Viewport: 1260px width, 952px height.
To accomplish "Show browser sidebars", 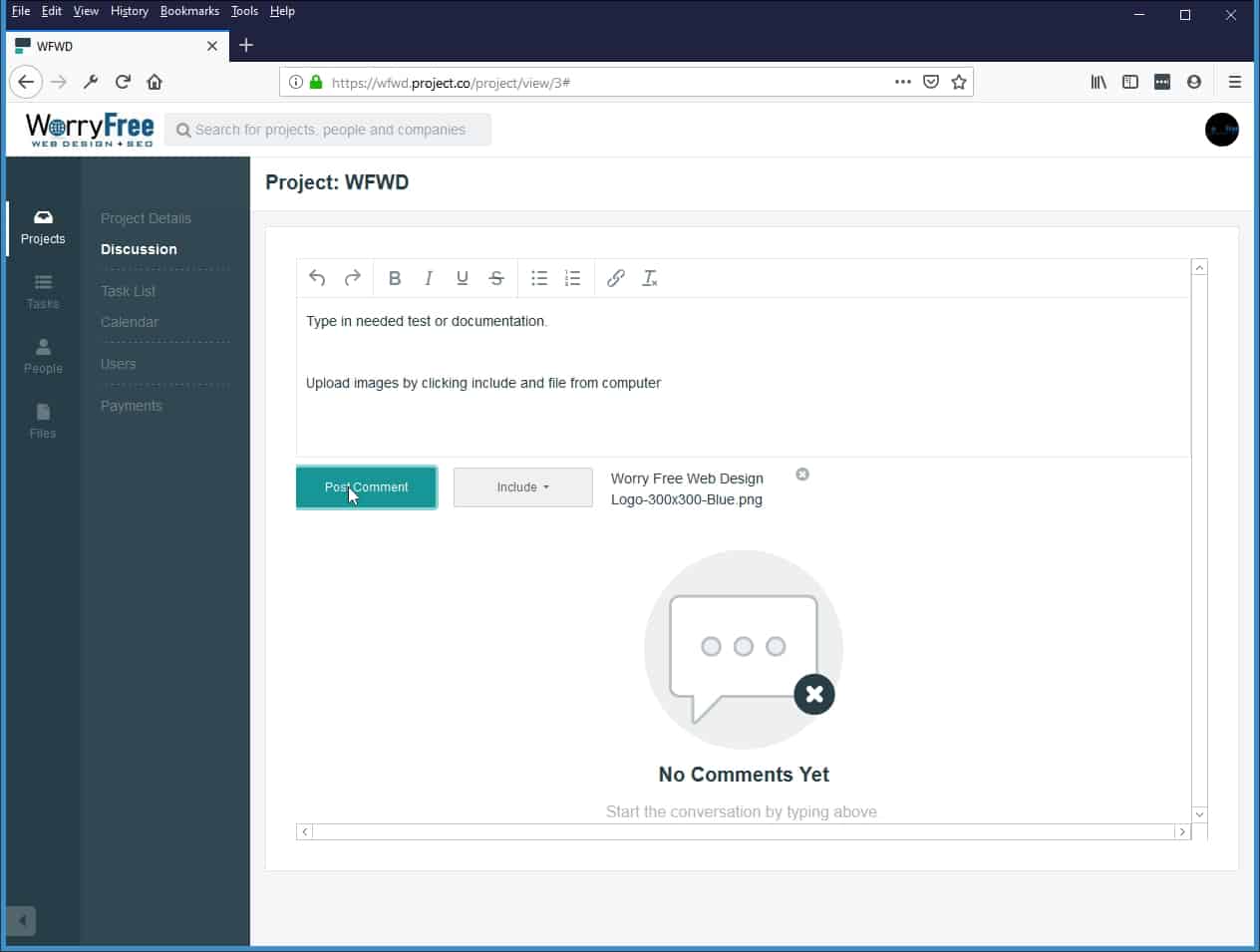I will point(1130,82).
